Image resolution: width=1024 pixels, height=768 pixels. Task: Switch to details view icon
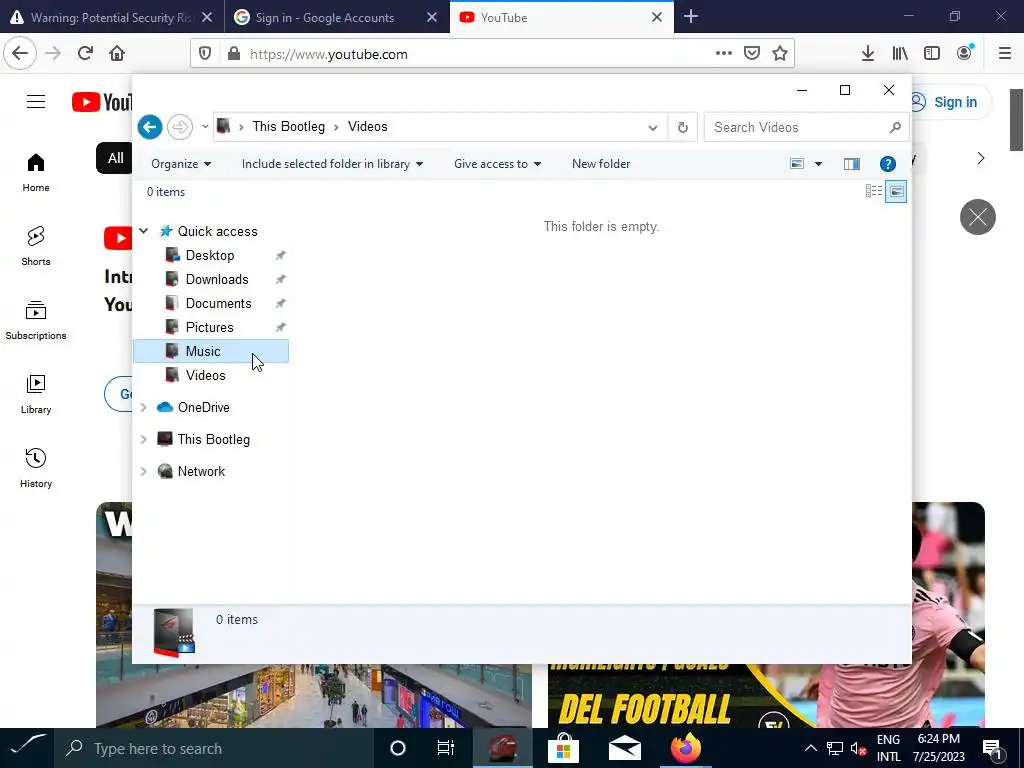coord(873,191)
